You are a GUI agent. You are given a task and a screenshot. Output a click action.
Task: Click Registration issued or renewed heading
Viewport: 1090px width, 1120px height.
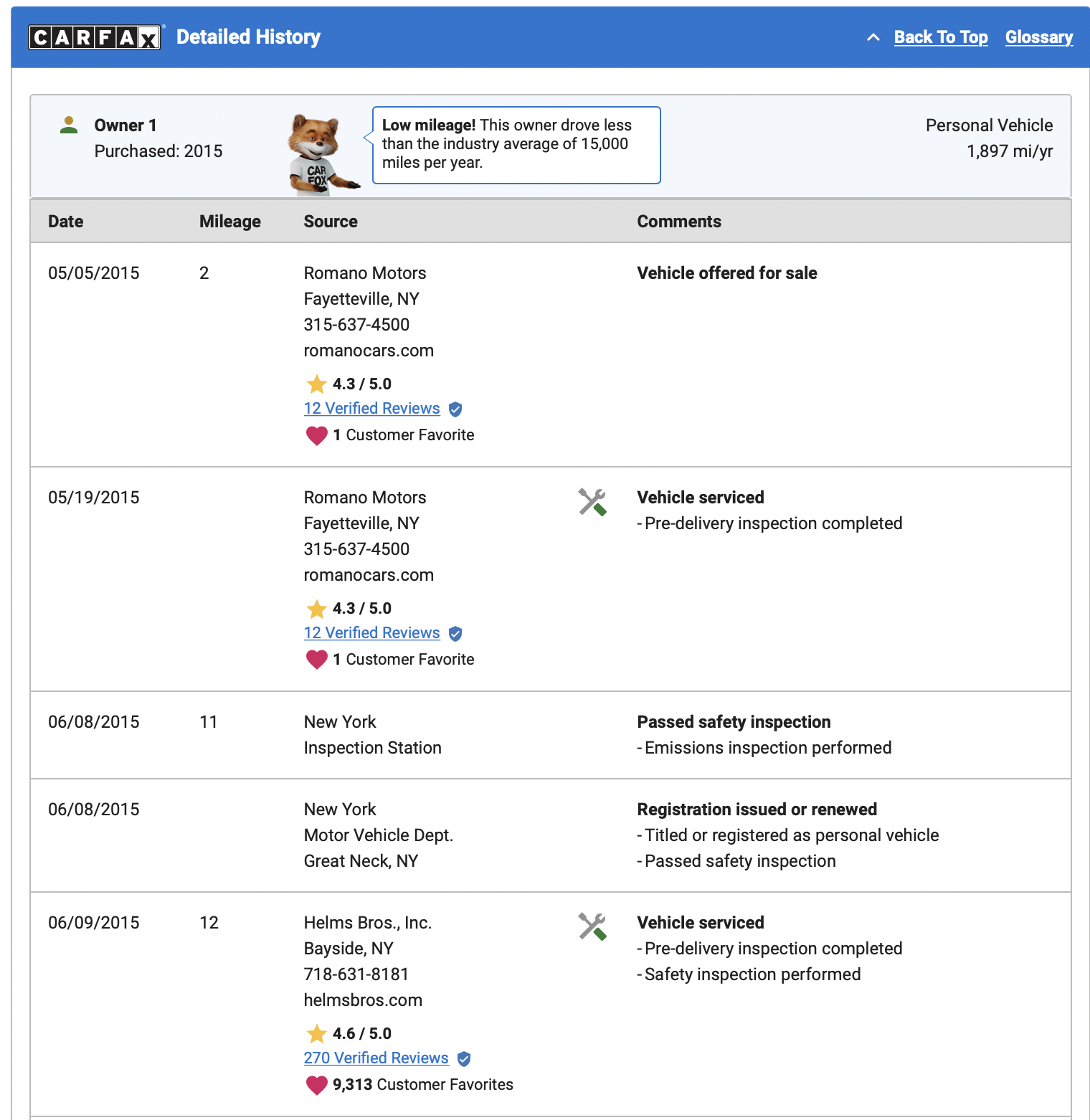tap(757, 810)
